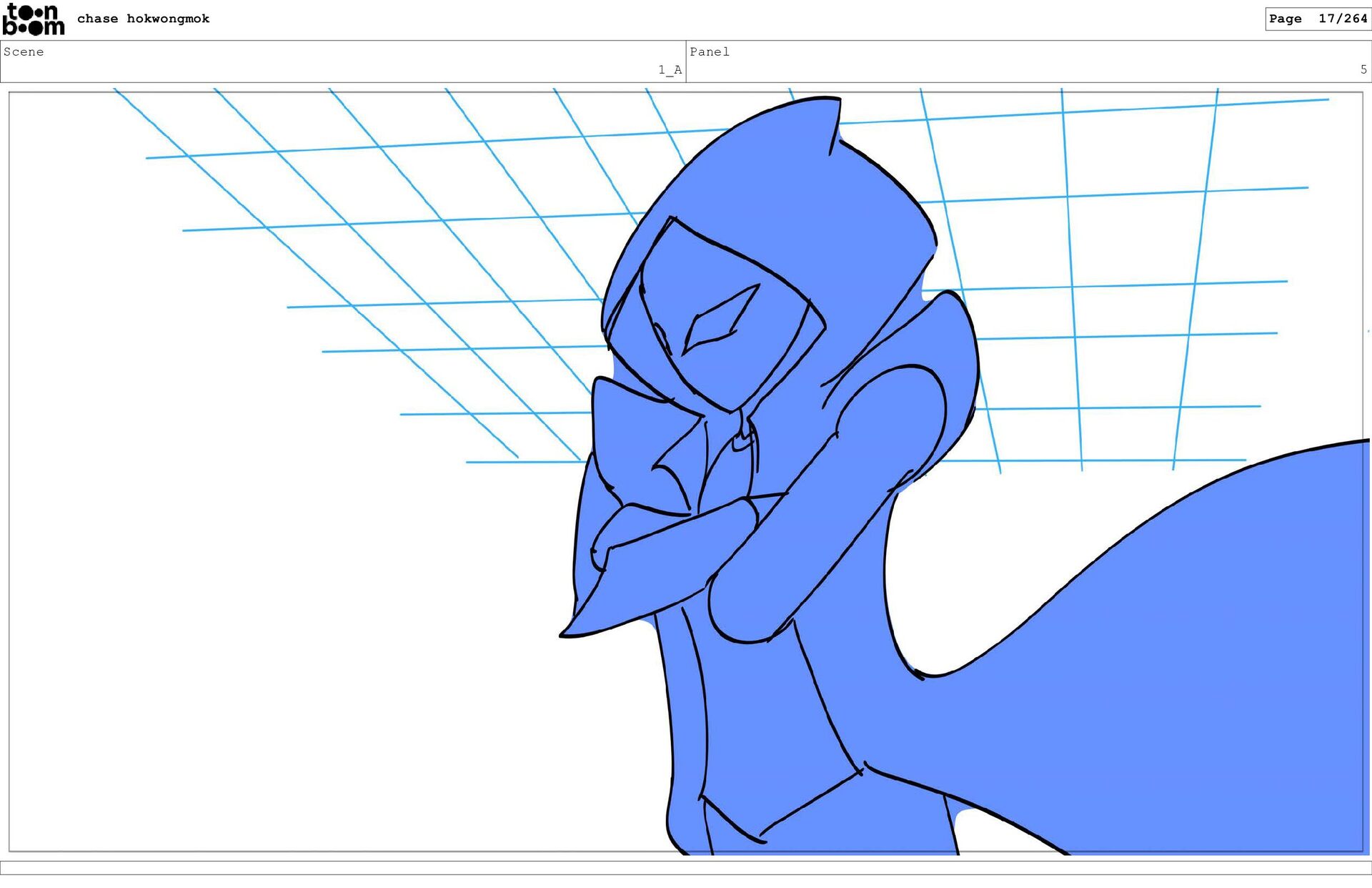The height and width of the screenshot is (888, 1372).
Task: Click the empty notes field below panel
Action: (686, 867)
